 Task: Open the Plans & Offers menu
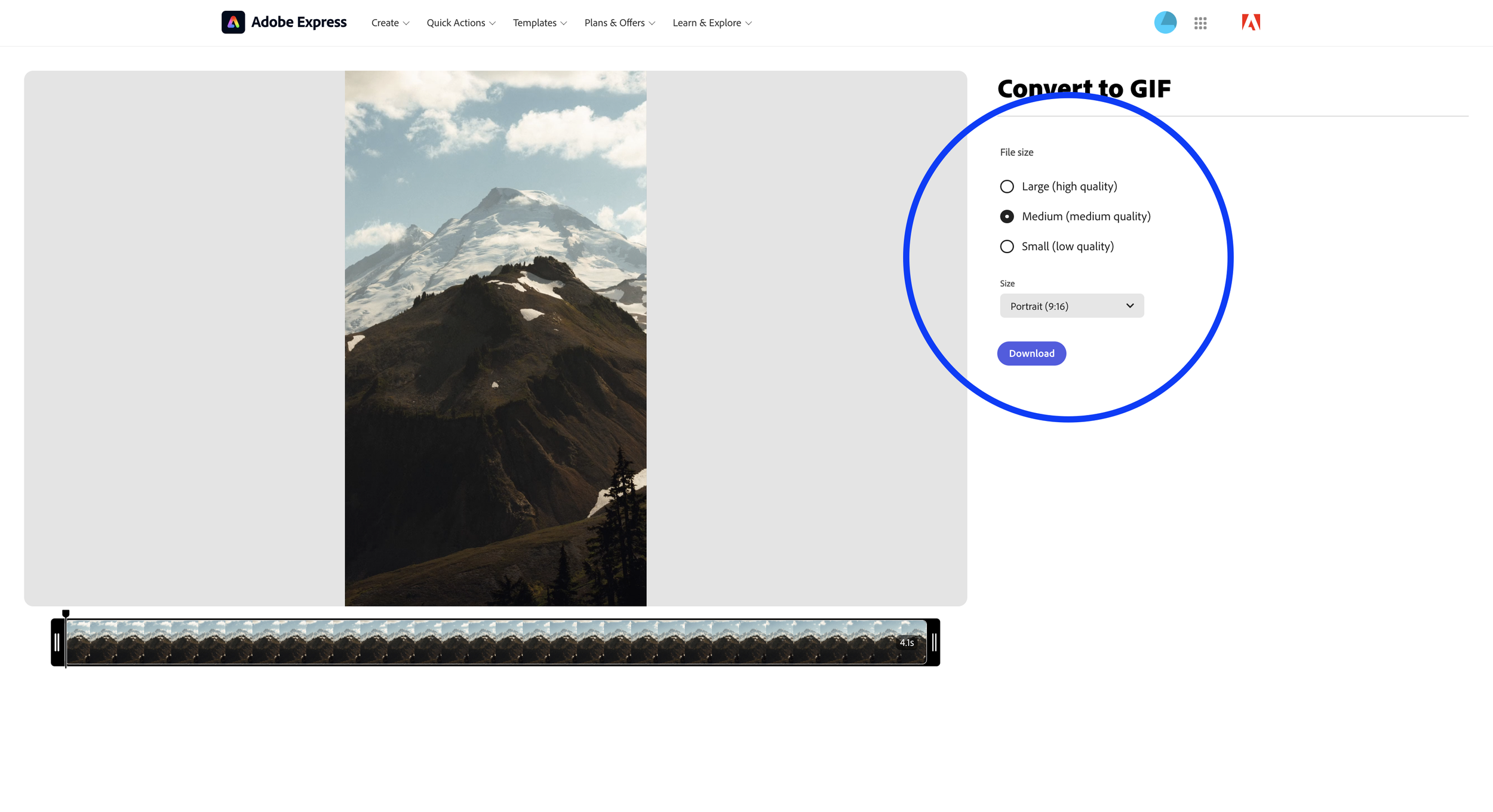pyautogui.click(x=620, y=23)
